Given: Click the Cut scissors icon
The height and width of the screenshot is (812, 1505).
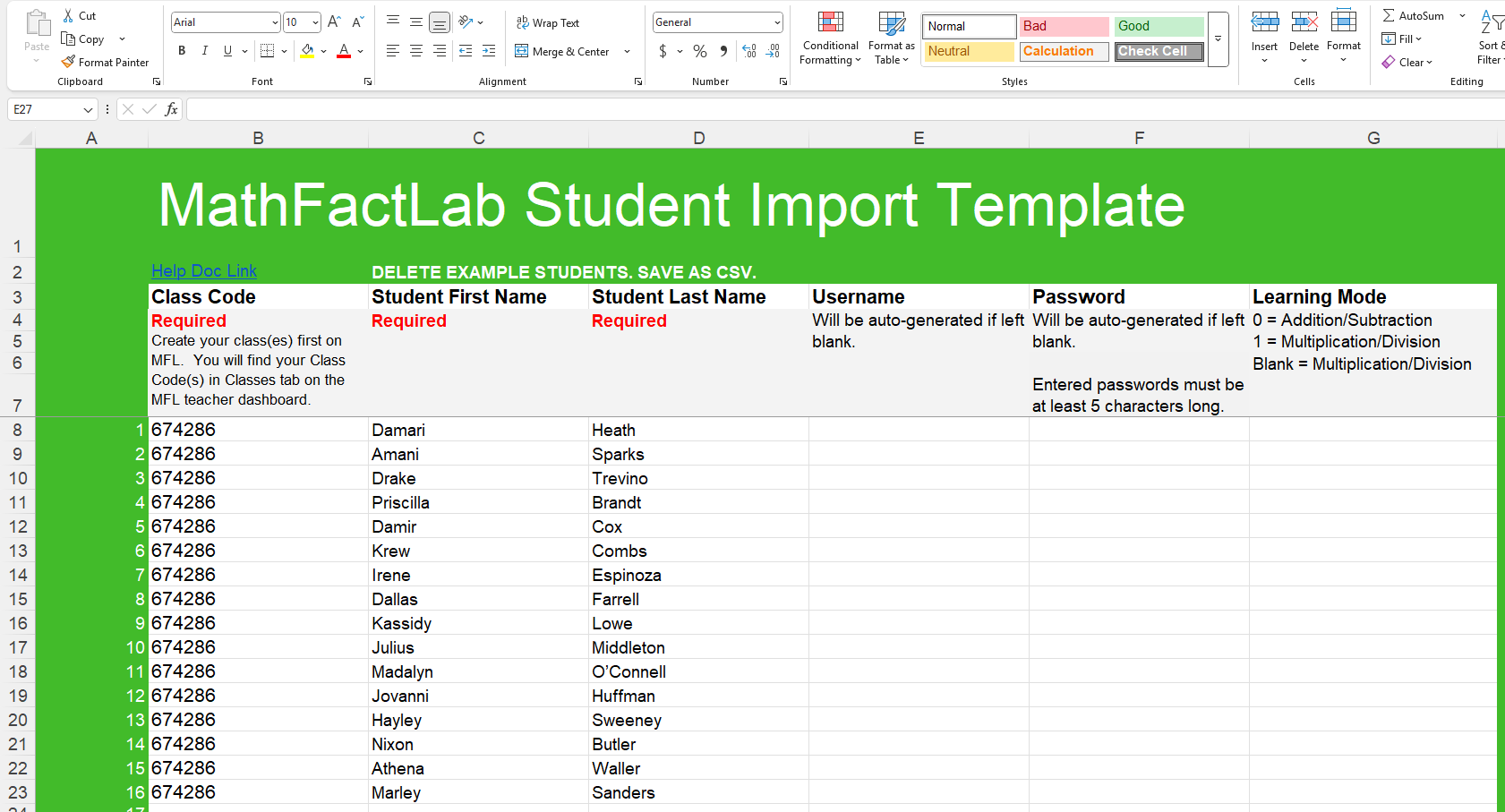Looking at the screenshot, I should [68, 16].
